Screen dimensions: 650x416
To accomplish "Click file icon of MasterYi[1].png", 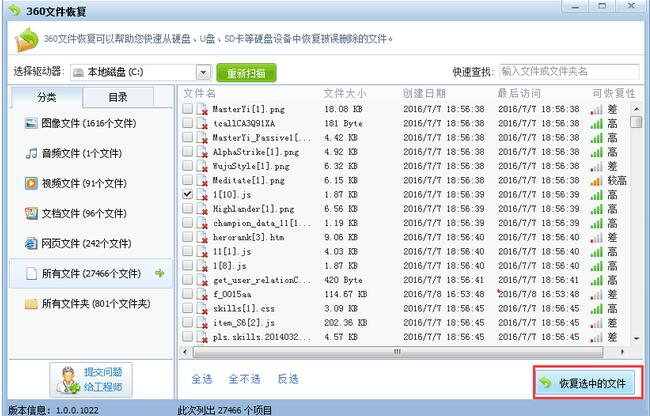I will (202, 109).
